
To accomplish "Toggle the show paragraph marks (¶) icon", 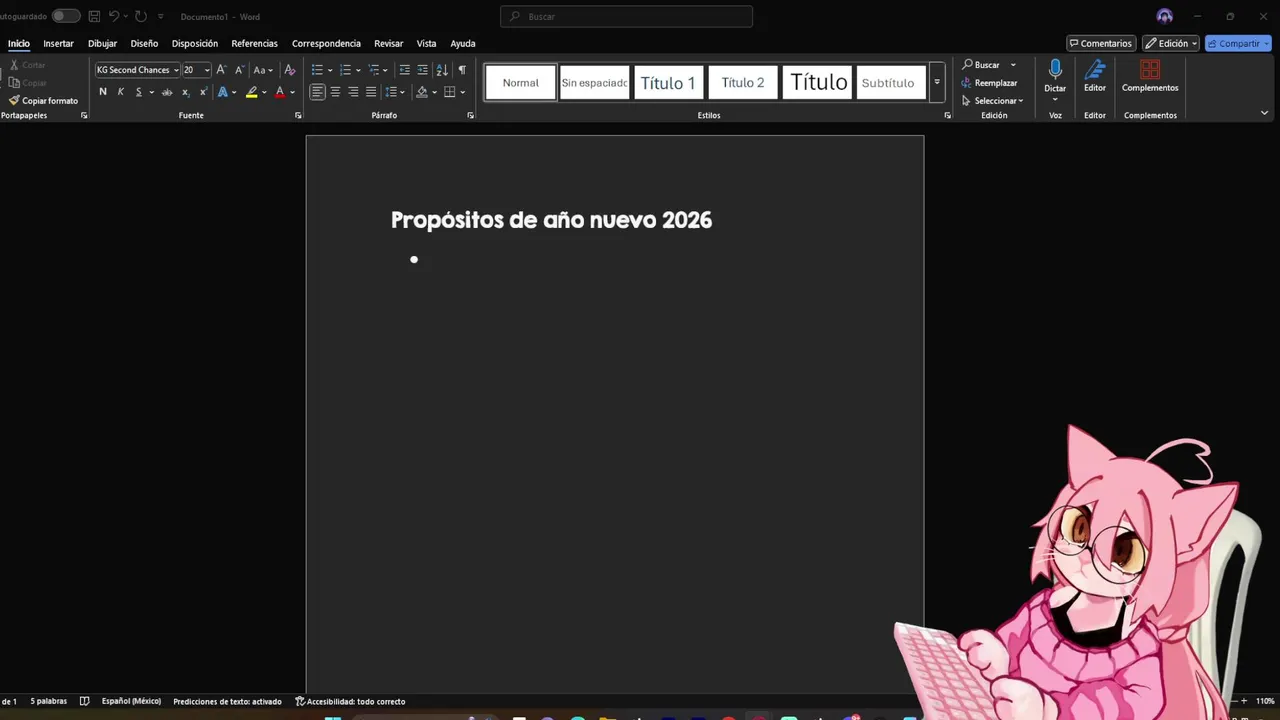I will (x=462, y=70).
